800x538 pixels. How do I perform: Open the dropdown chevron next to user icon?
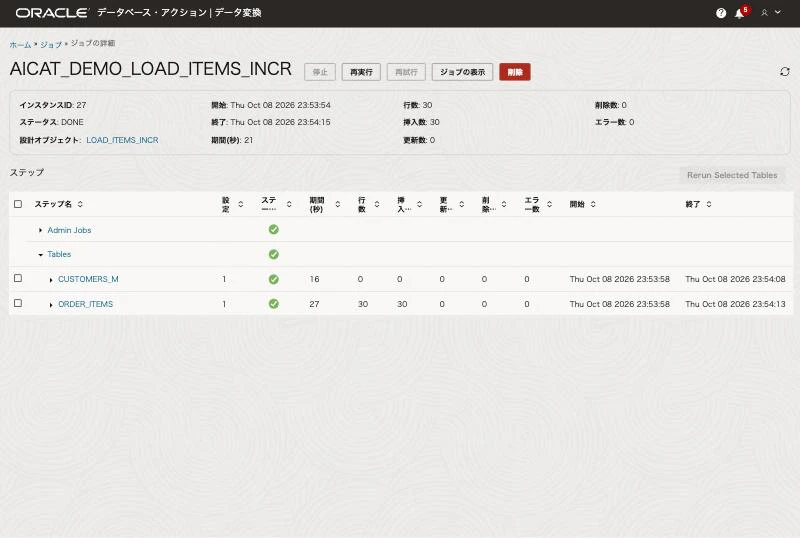click(778, 12)
